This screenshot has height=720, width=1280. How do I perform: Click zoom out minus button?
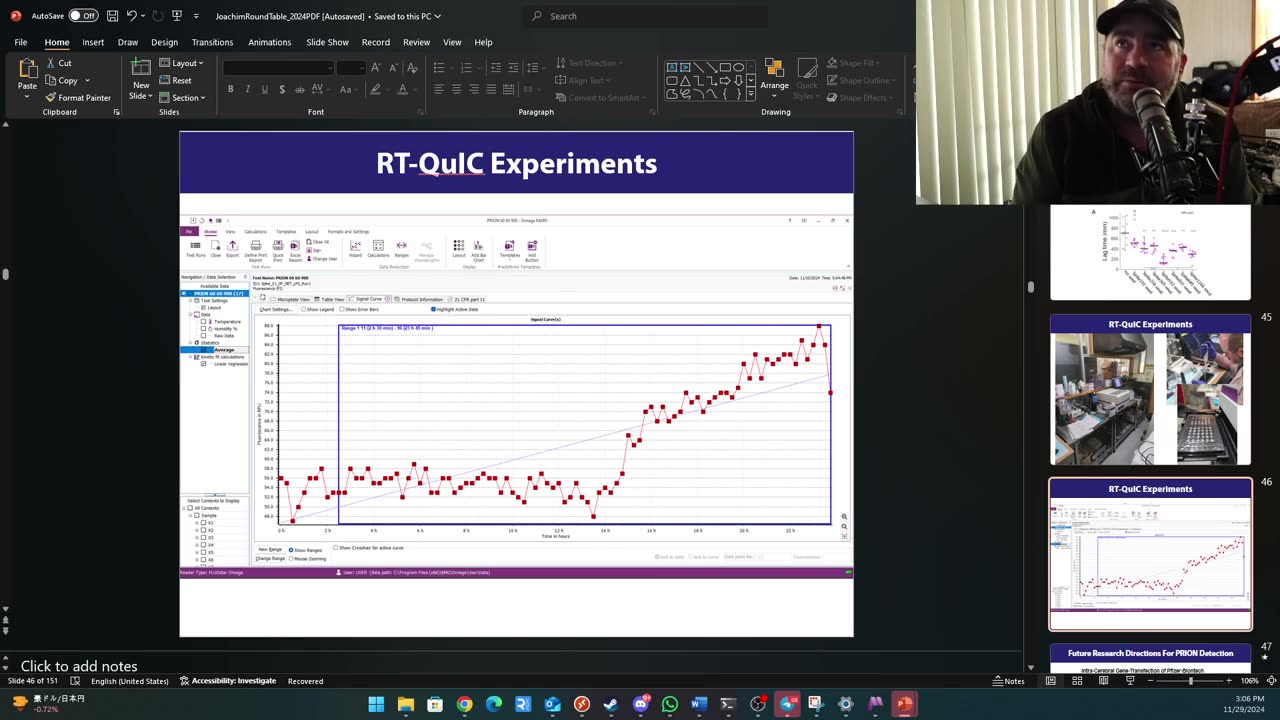pos(1151,681)
